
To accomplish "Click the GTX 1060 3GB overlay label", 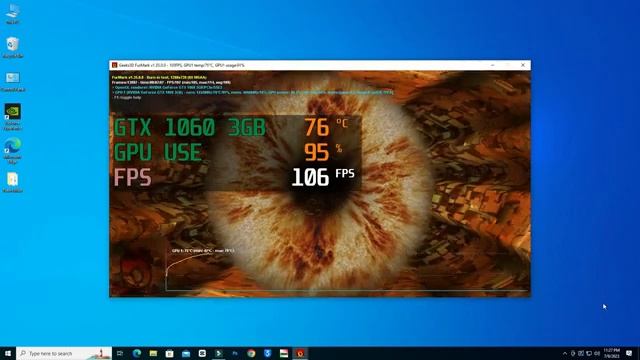I will click(x=190, y=127).
